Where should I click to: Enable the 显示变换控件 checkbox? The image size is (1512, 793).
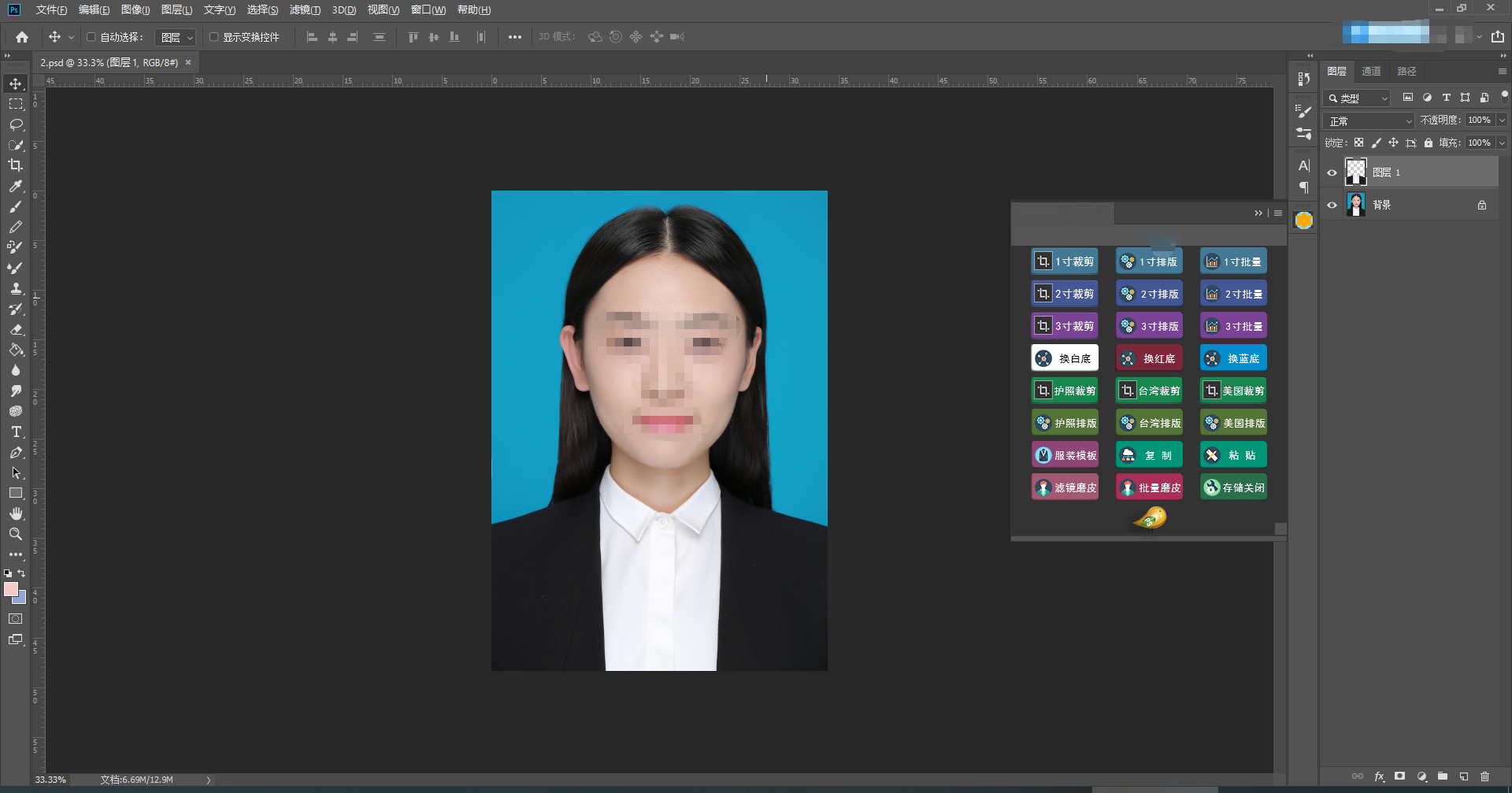[213, 37]
